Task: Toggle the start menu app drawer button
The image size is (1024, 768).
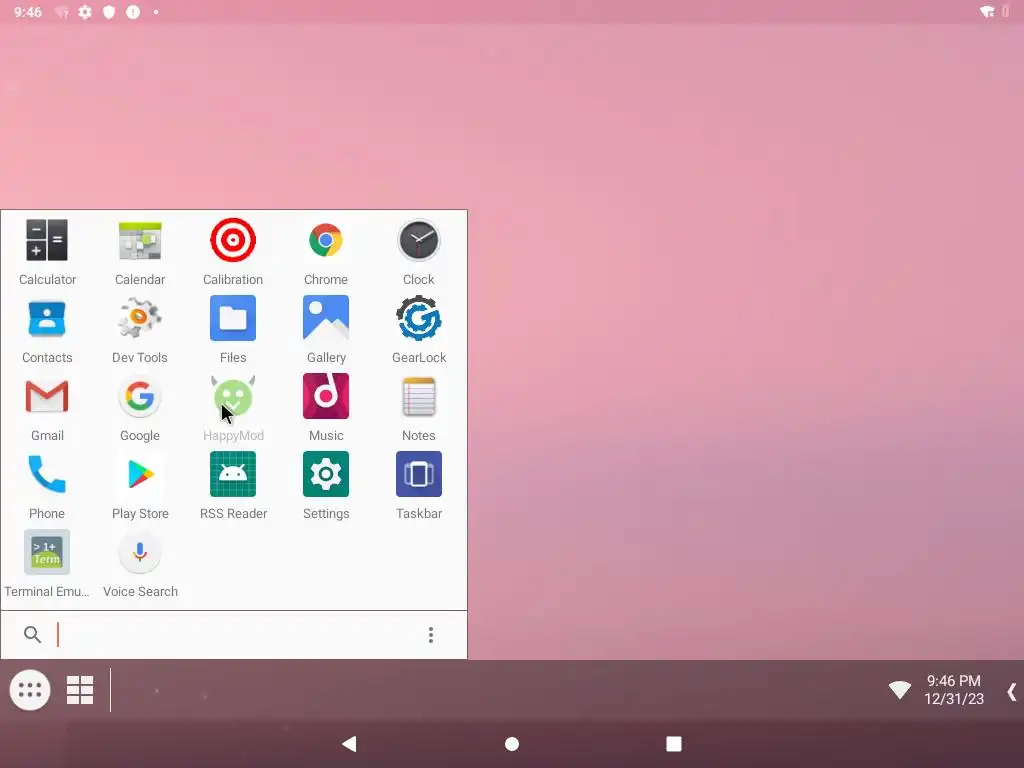Action: tap(30, 690)
